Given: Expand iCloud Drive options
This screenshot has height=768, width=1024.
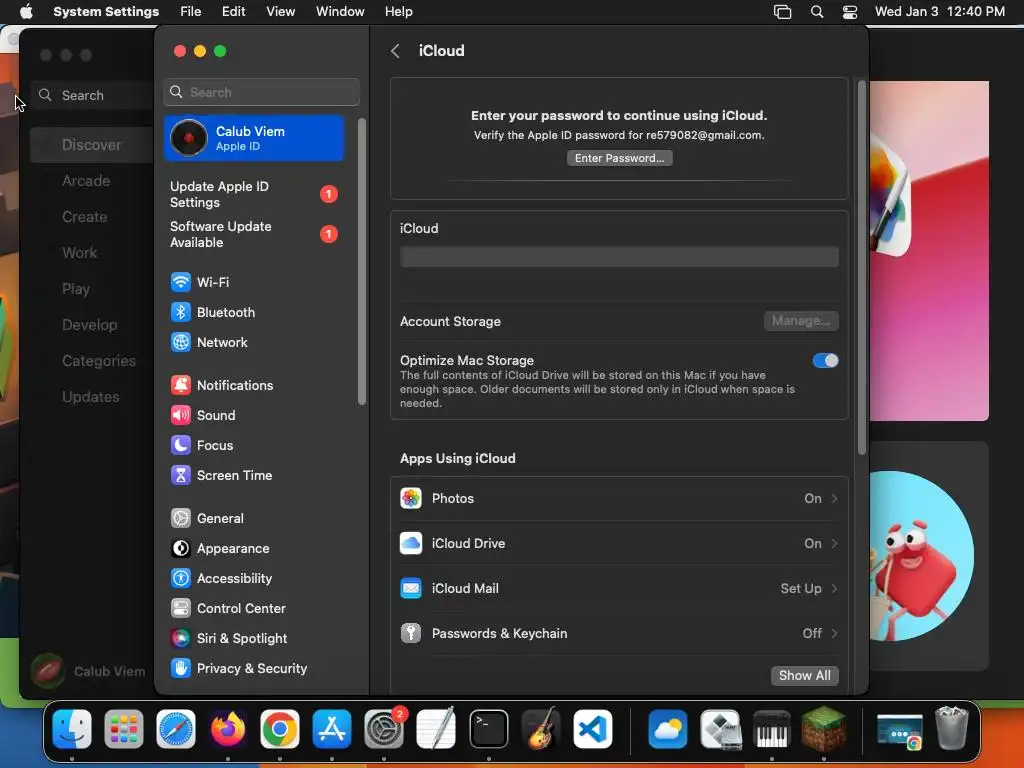Looking at the screenshot, I should (x=619, y=543).
